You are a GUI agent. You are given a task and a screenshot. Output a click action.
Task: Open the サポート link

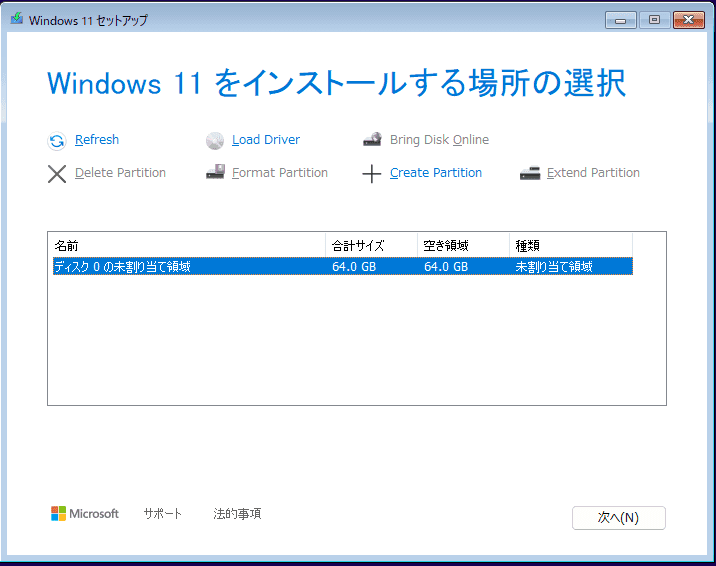coord(163,514)
